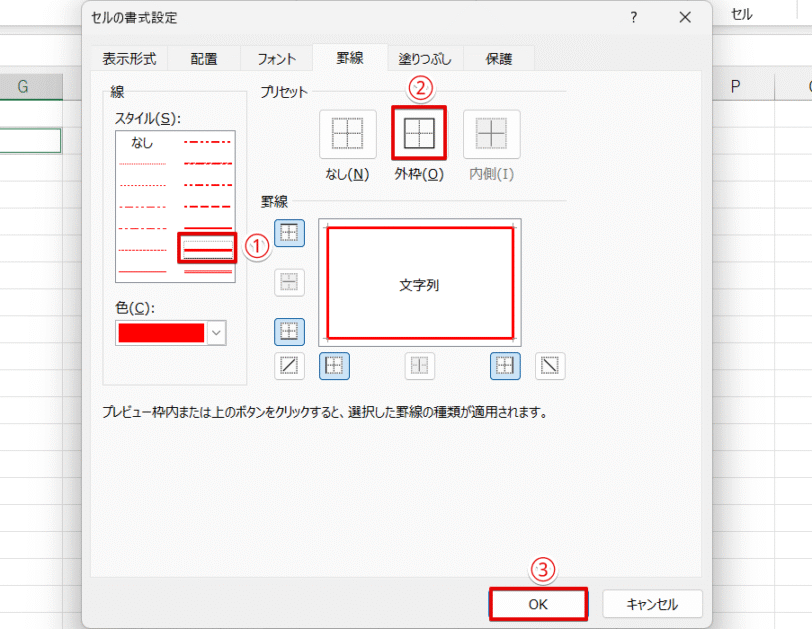The image size is (812, 629).
Task: Toggle the inner vertical border button
Action: (419, 365)
